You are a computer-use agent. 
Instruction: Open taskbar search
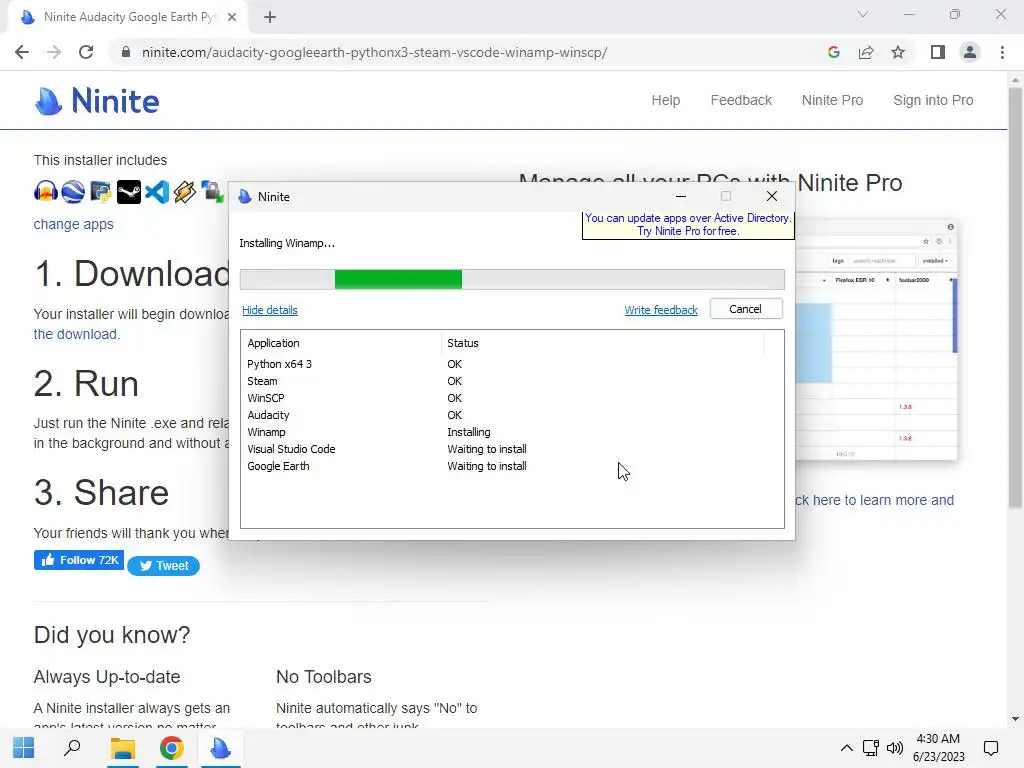pyautogui.click(x=72, y=748)
